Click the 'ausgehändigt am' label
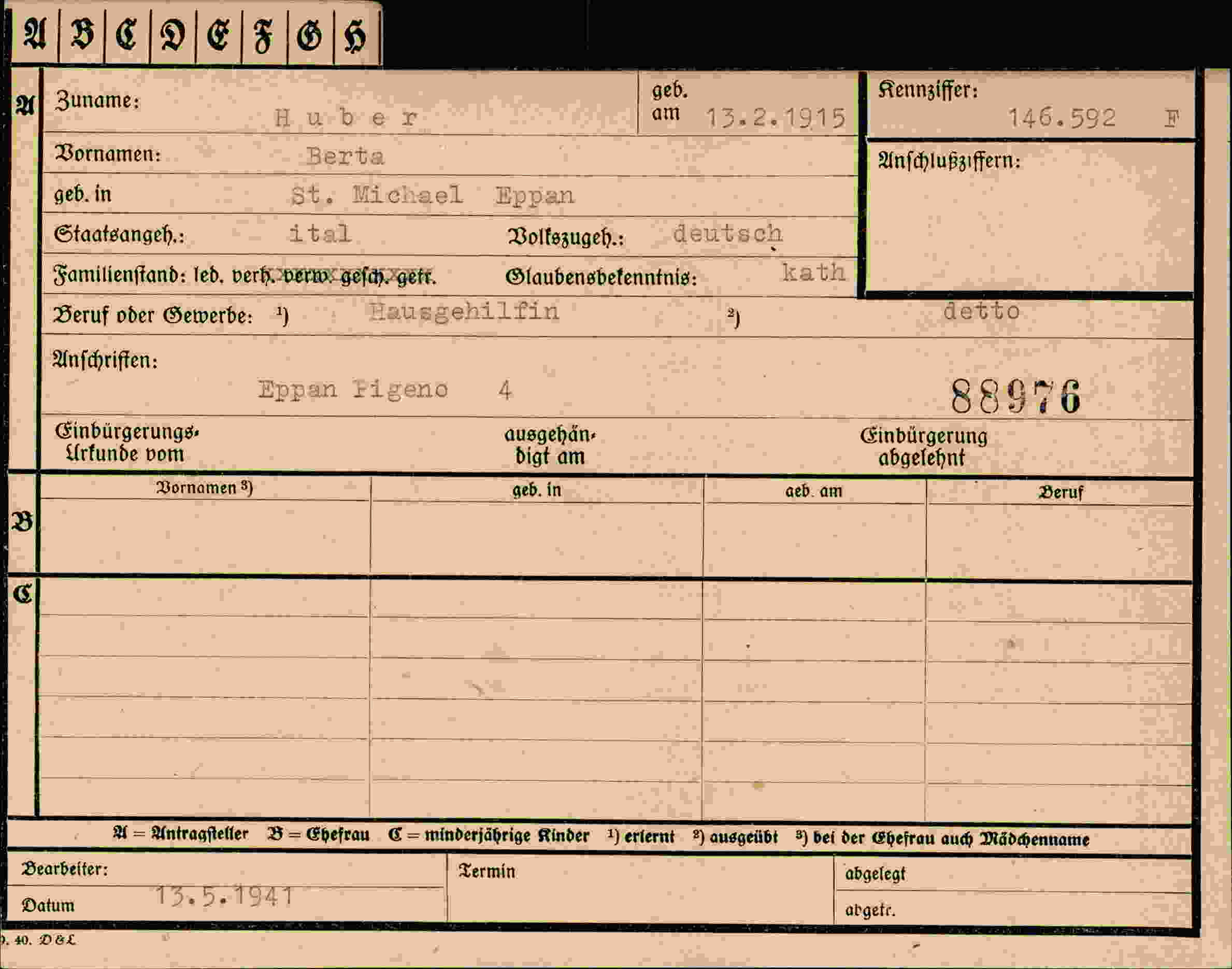 click(x=550, y=445)
